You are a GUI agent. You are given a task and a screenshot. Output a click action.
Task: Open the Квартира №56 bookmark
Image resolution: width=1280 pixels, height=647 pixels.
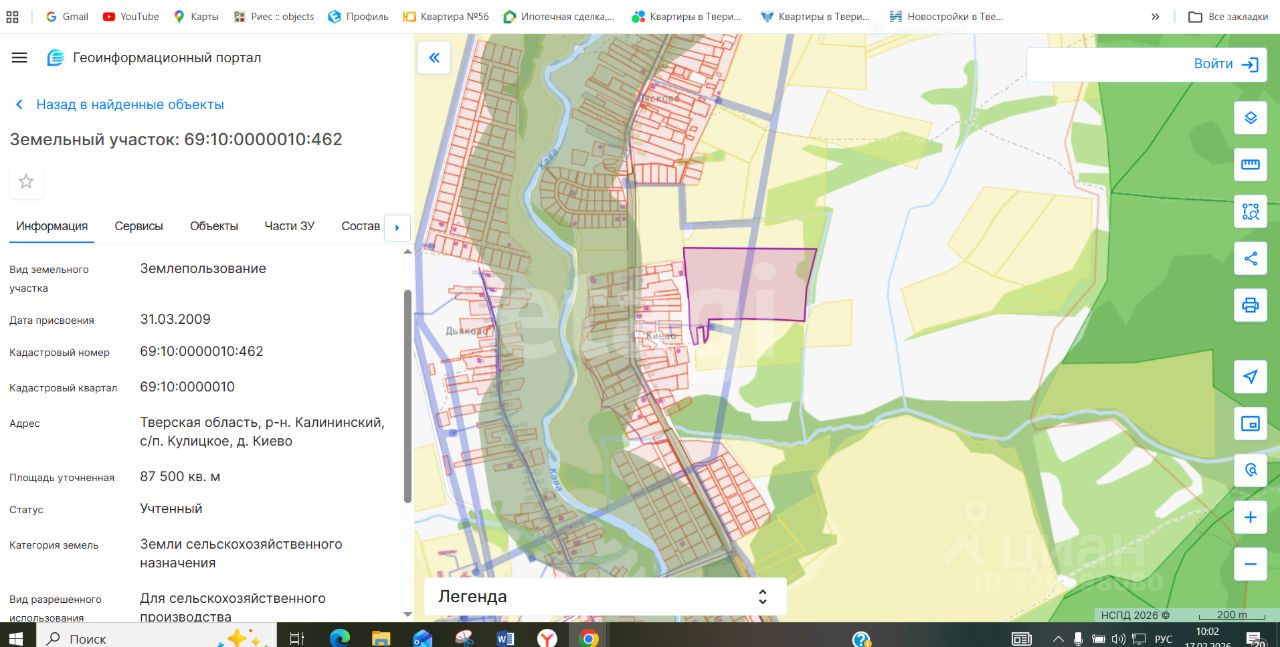446,17
